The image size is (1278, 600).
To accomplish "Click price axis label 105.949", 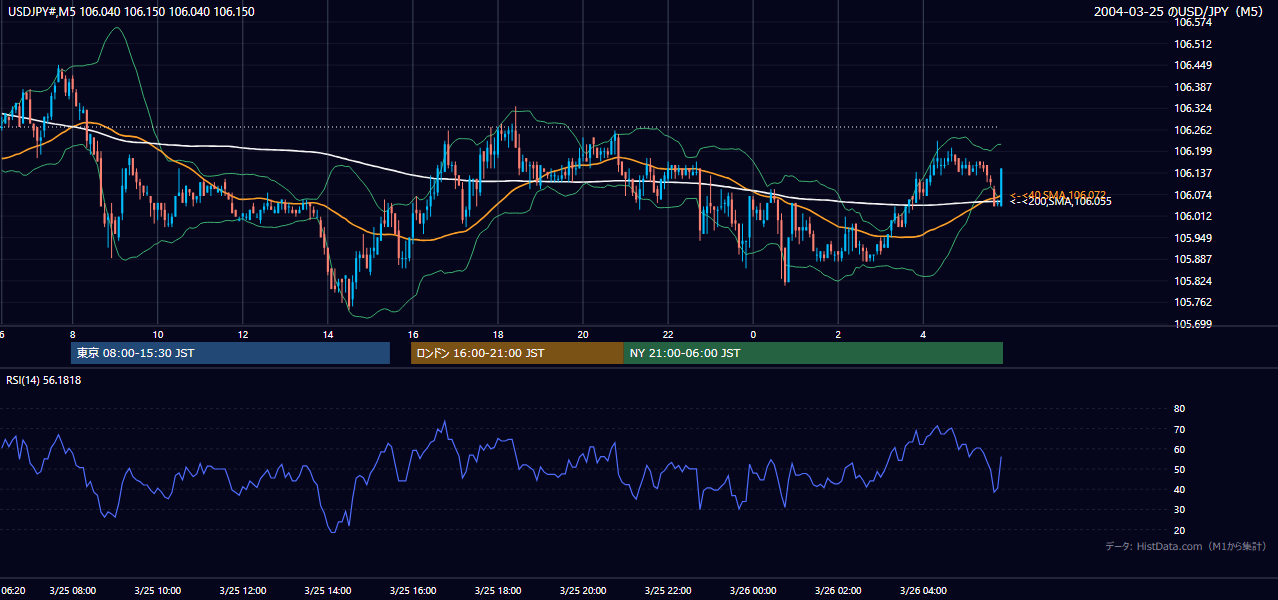I will click(1194, 238).
